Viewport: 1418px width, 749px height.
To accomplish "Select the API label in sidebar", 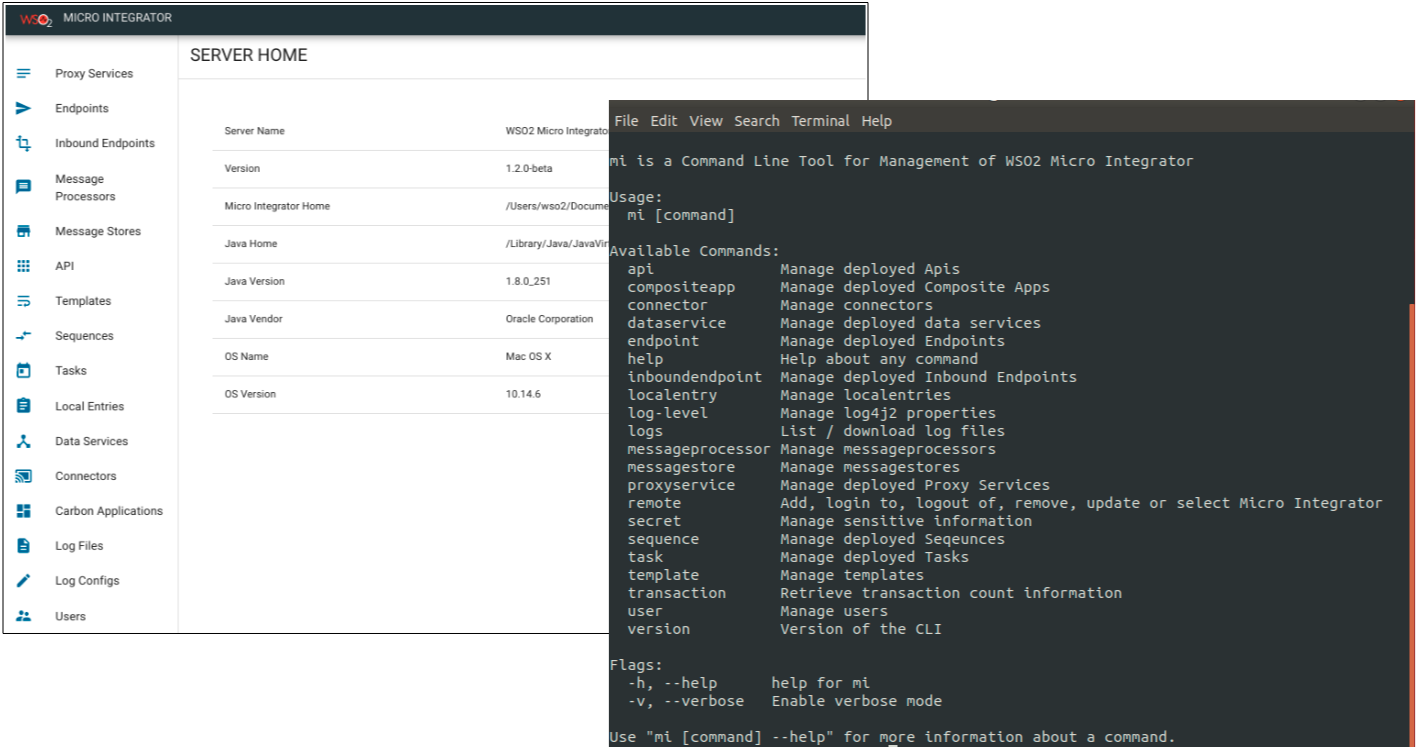I will pyautogui.click(x=64, y=266).
